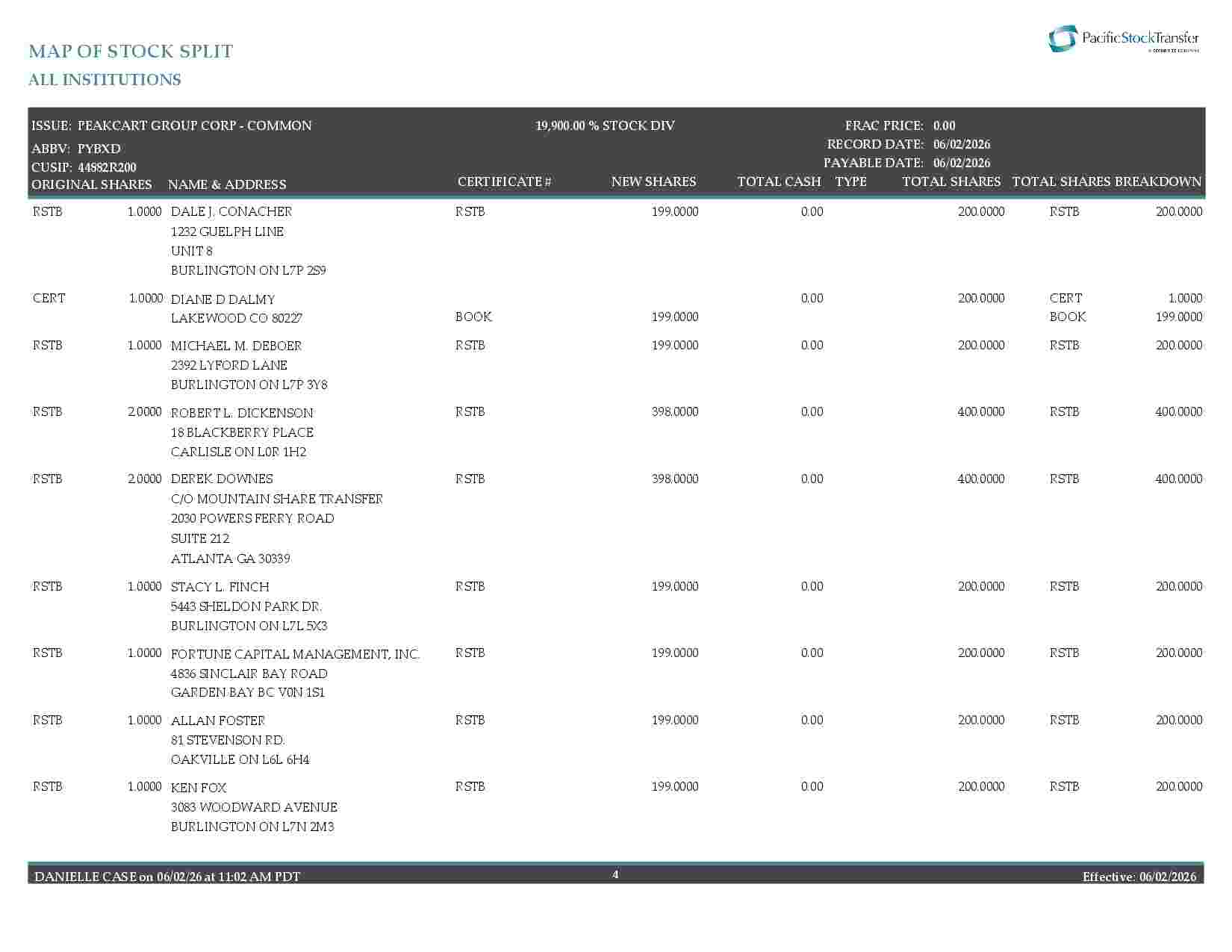Select the name 'MICHAEL M. DEBOER'

pyautogui.click(x=236, y=346)
